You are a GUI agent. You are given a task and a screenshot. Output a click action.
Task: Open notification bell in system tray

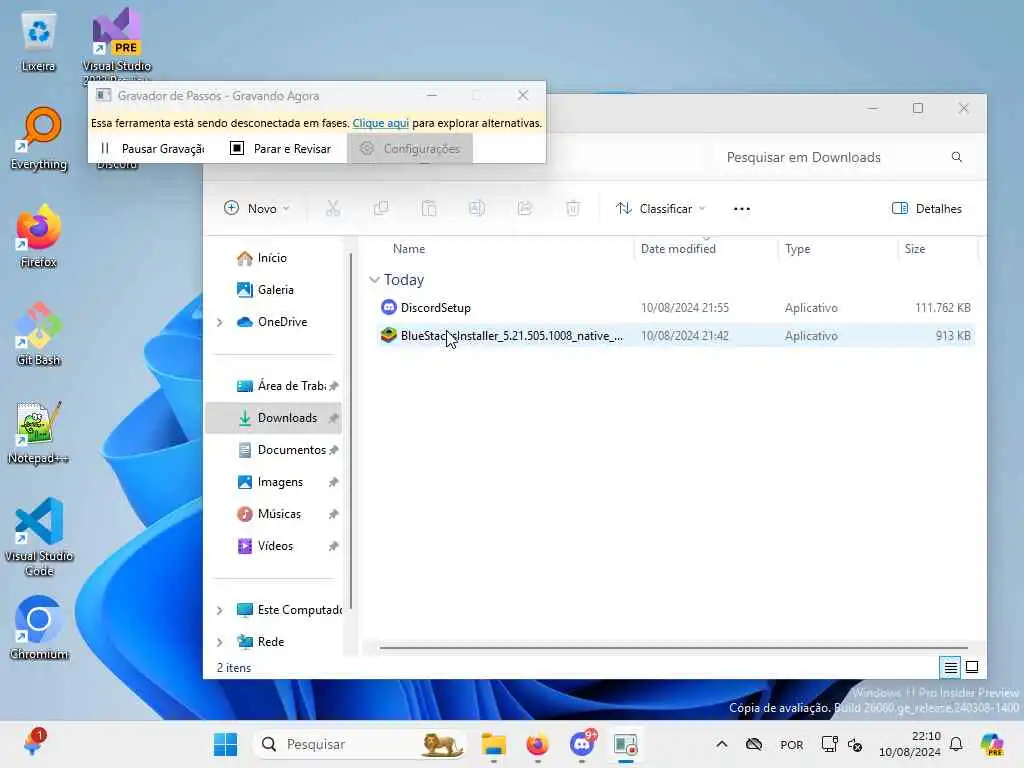click(x=956, y=744)
